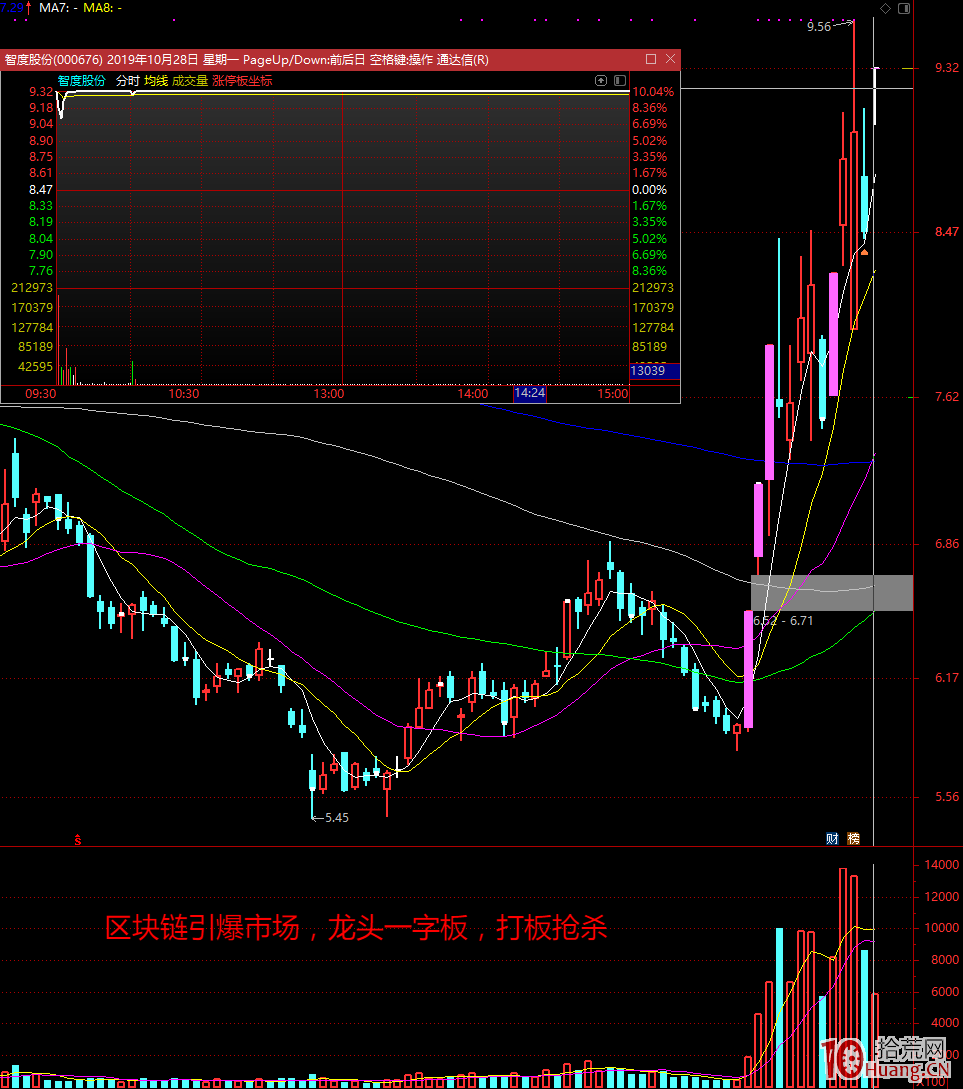Open the 财 financial info marker
Screen dimensions: 963x1089
pyautogui.click(x=832, y=838)
